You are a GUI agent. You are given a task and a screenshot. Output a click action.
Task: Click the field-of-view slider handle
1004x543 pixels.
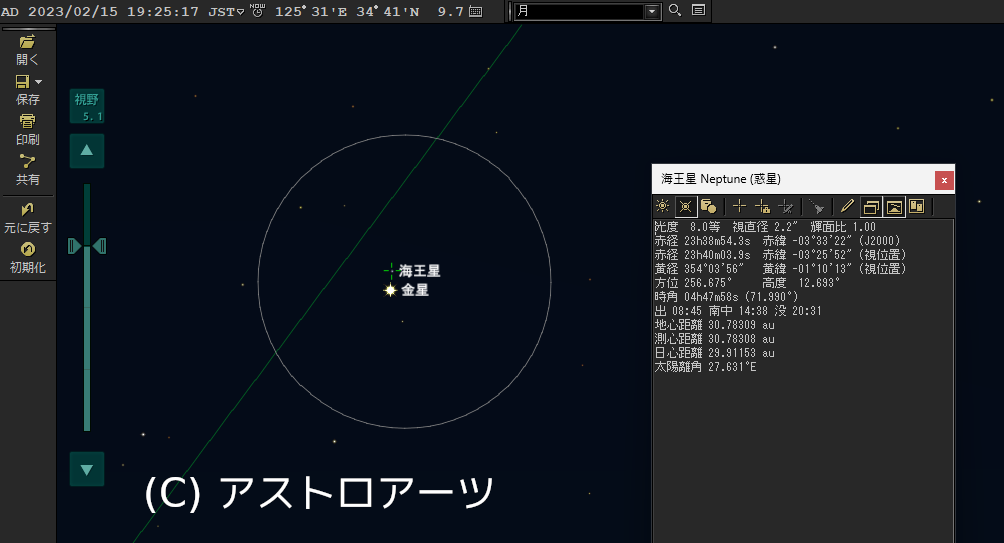pos(87,246)
